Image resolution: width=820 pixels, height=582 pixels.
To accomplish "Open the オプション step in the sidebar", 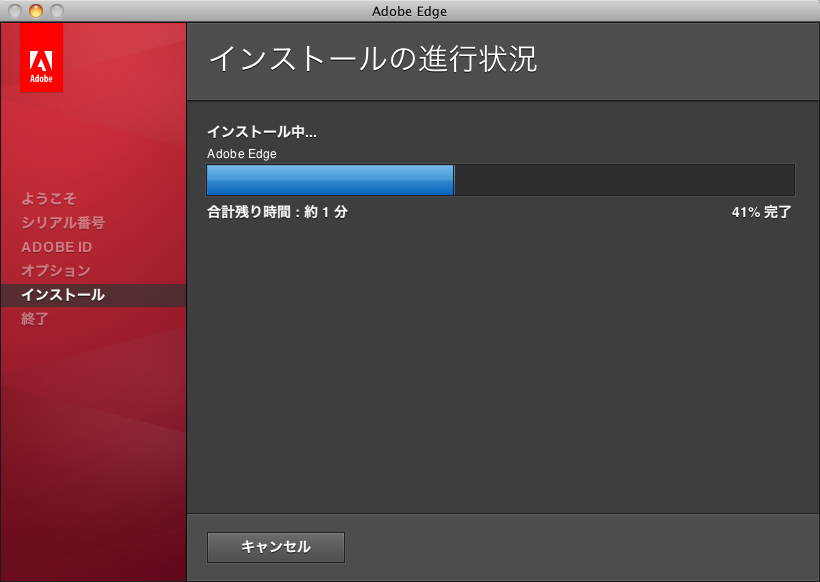I will (56, 271).
